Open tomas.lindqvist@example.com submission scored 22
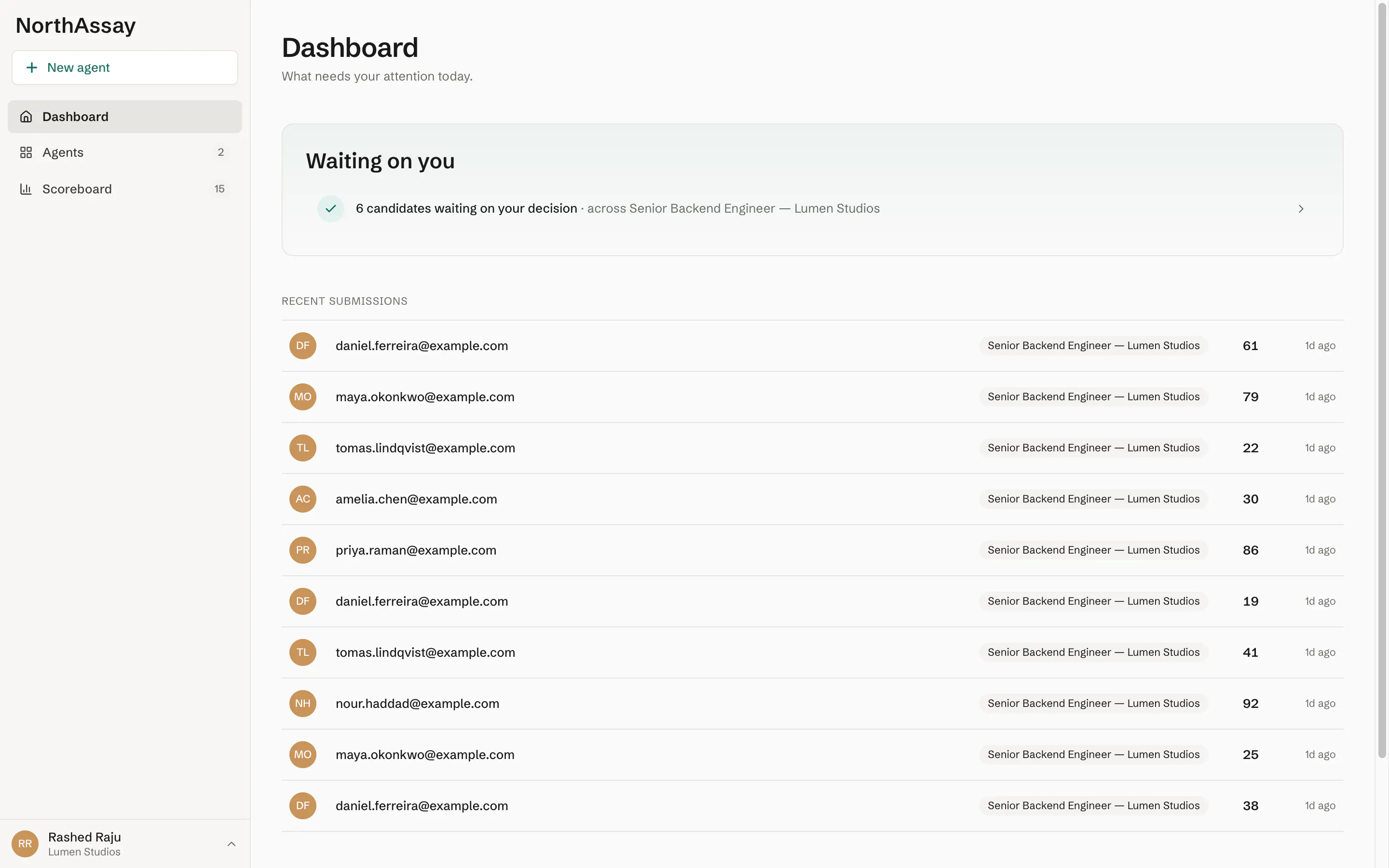This screenshot has height=868, width=1389. [812, 448]
